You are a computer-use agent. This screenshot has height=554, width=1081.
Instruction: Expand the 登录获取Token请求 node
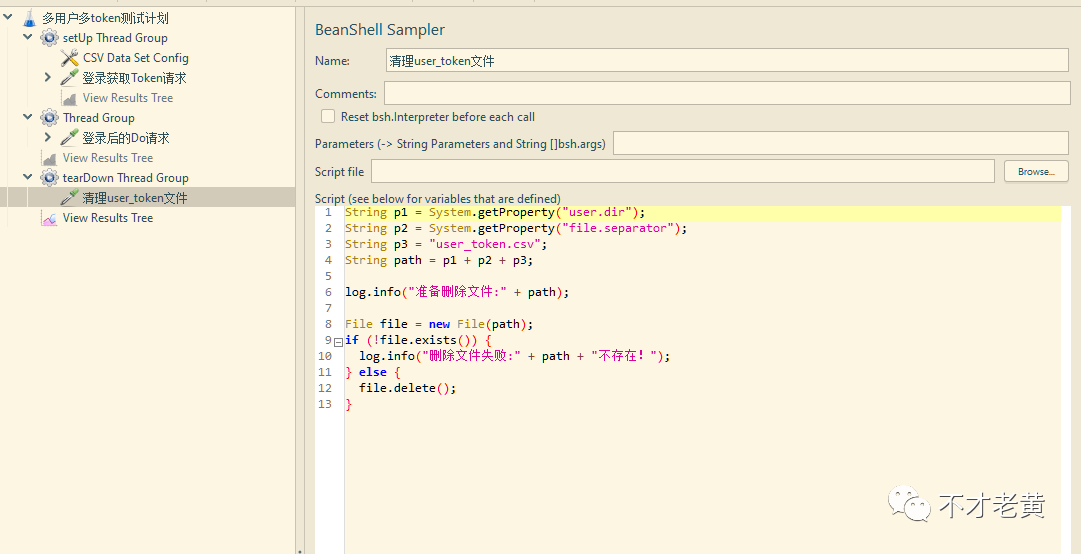click(x=48, y=77)
